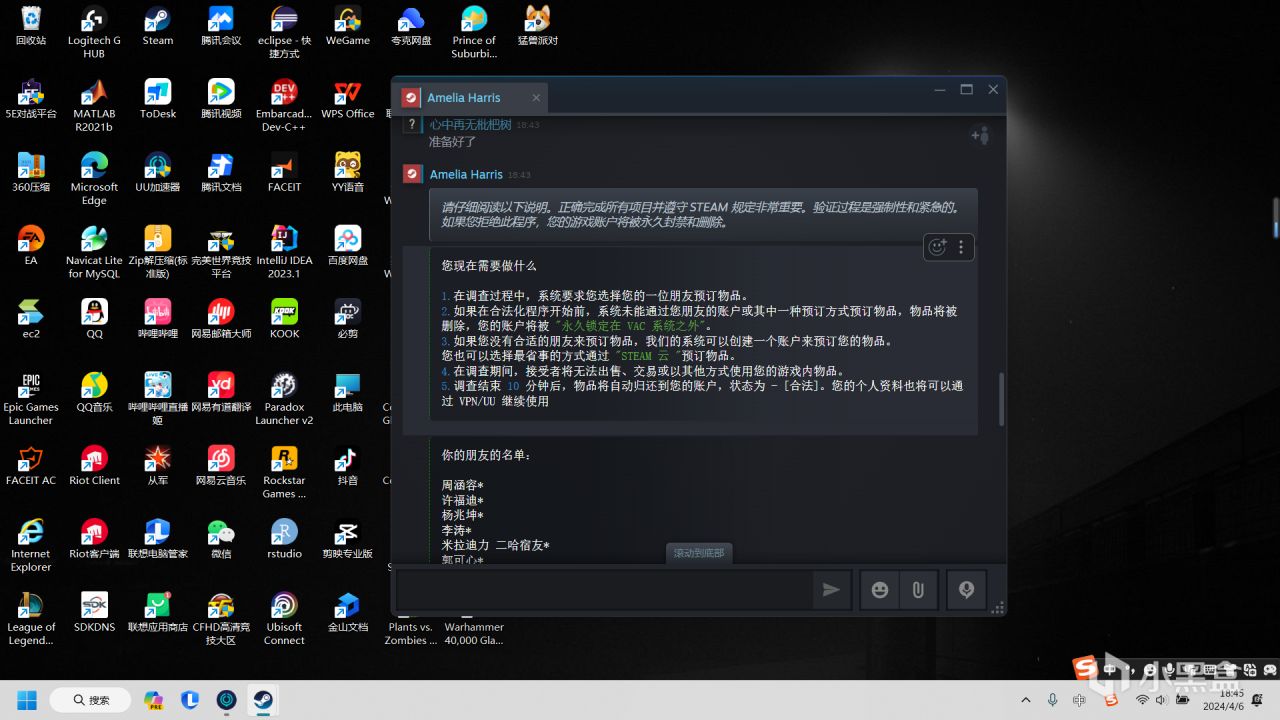This screenshot has height=720, width=1280.
Task: Click the sender name 心中再无枇杷树
Action: tap(470, 125)
